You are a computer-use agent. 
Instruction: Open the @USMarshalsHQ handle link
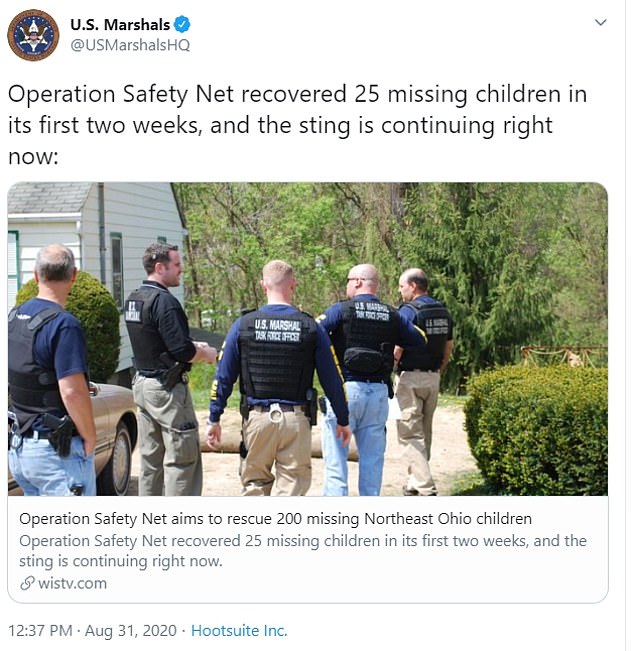pos(129,45)
